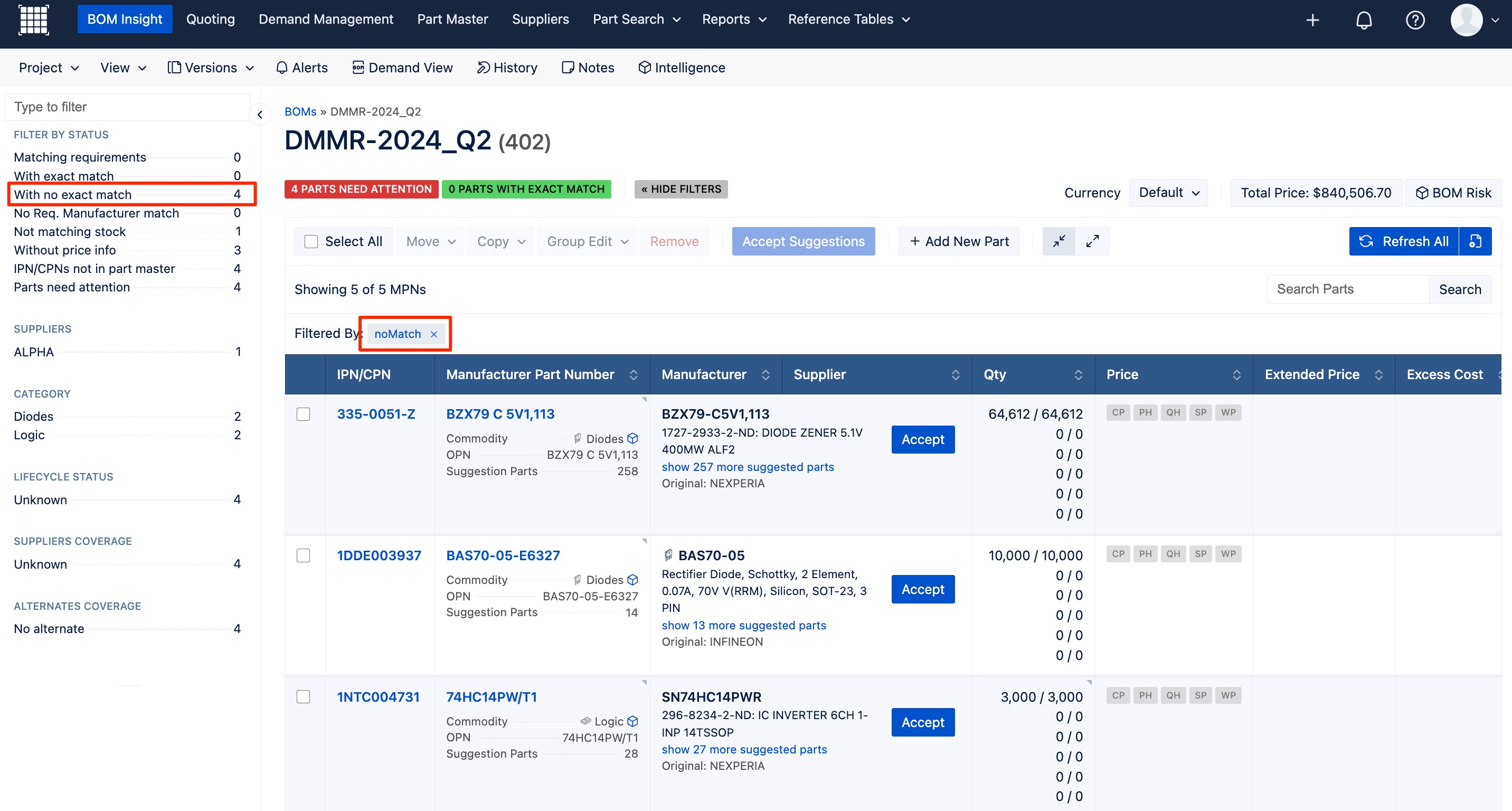Viewport: 1512px width, 811px height.
Task: Click PH price badge in 335-0051-Z row
Action: [x=1145, y=412]
